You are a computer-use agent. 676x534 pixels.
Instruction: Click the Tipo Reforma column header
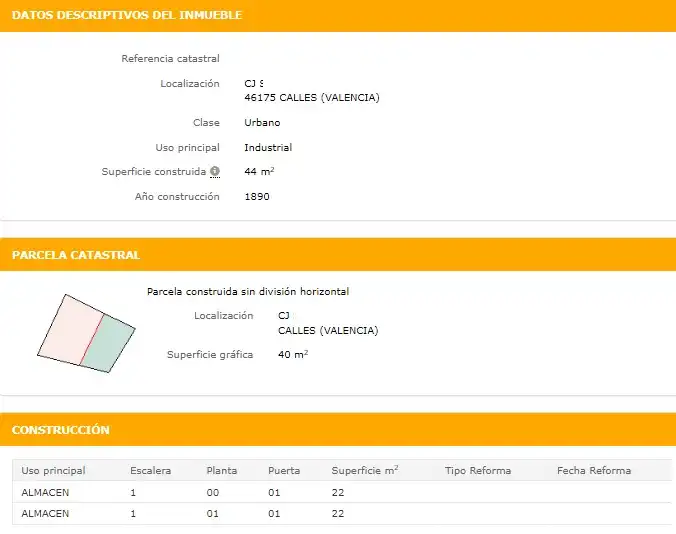click(478, 471)
